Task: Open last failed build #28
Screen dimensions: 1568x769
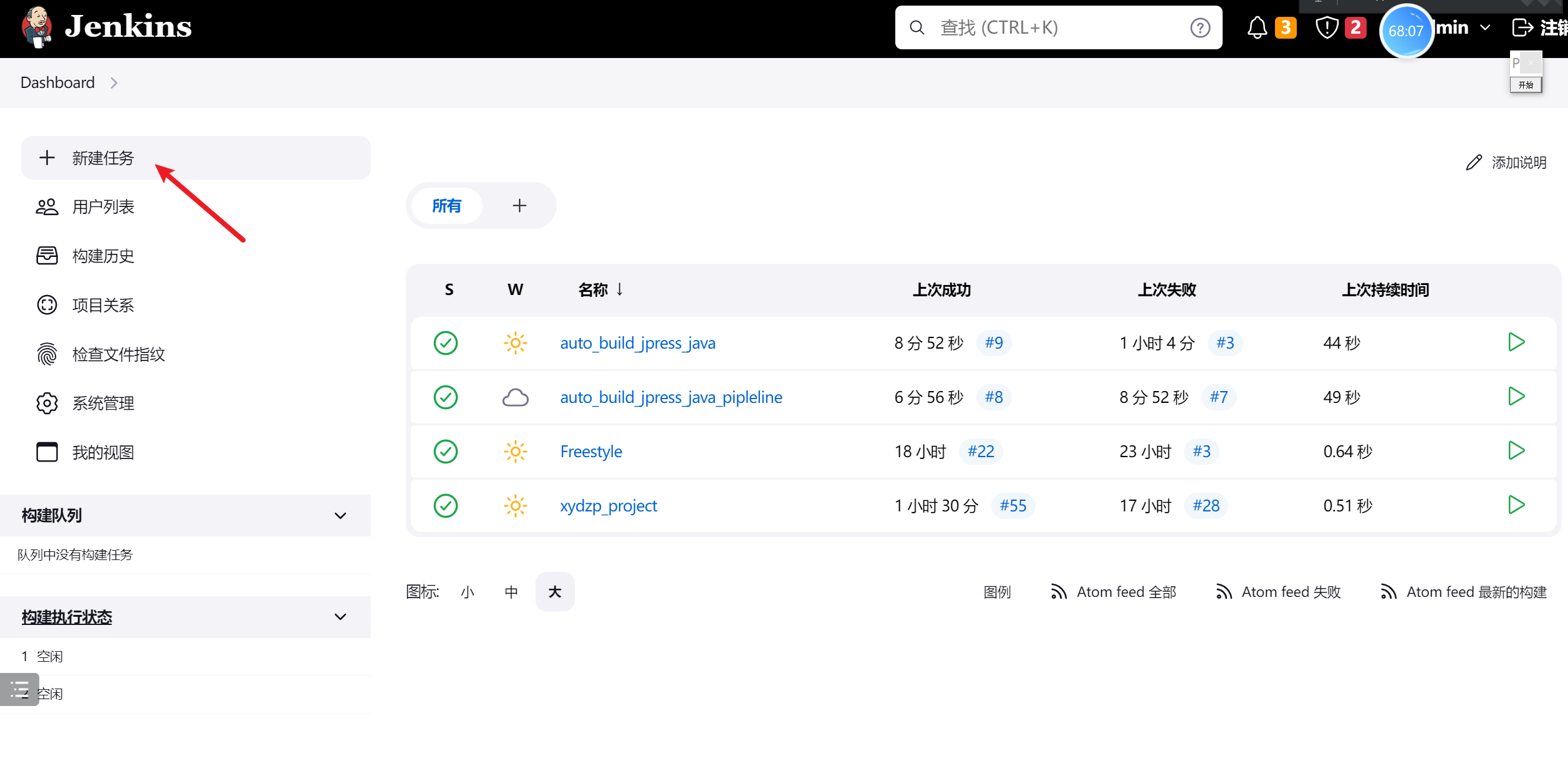Action: pos(1206,506)
